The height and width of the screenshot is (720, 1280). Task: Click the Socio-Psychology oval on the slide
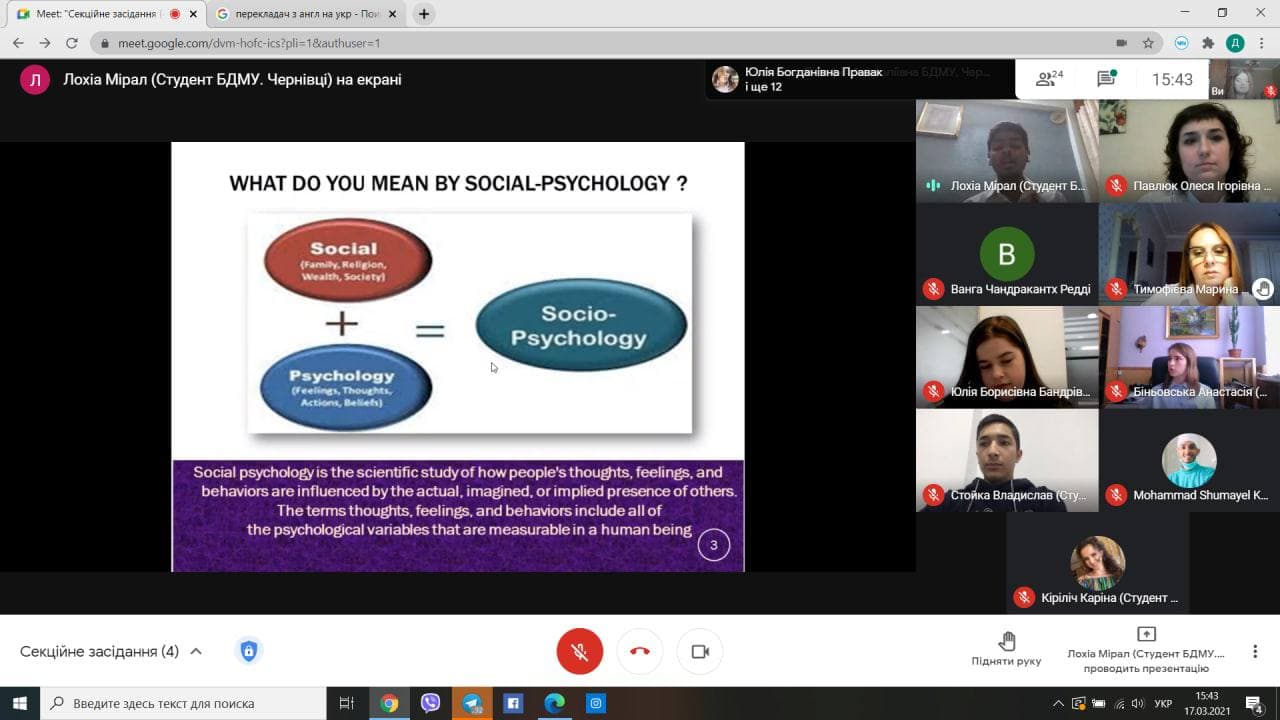coord(580,326)
